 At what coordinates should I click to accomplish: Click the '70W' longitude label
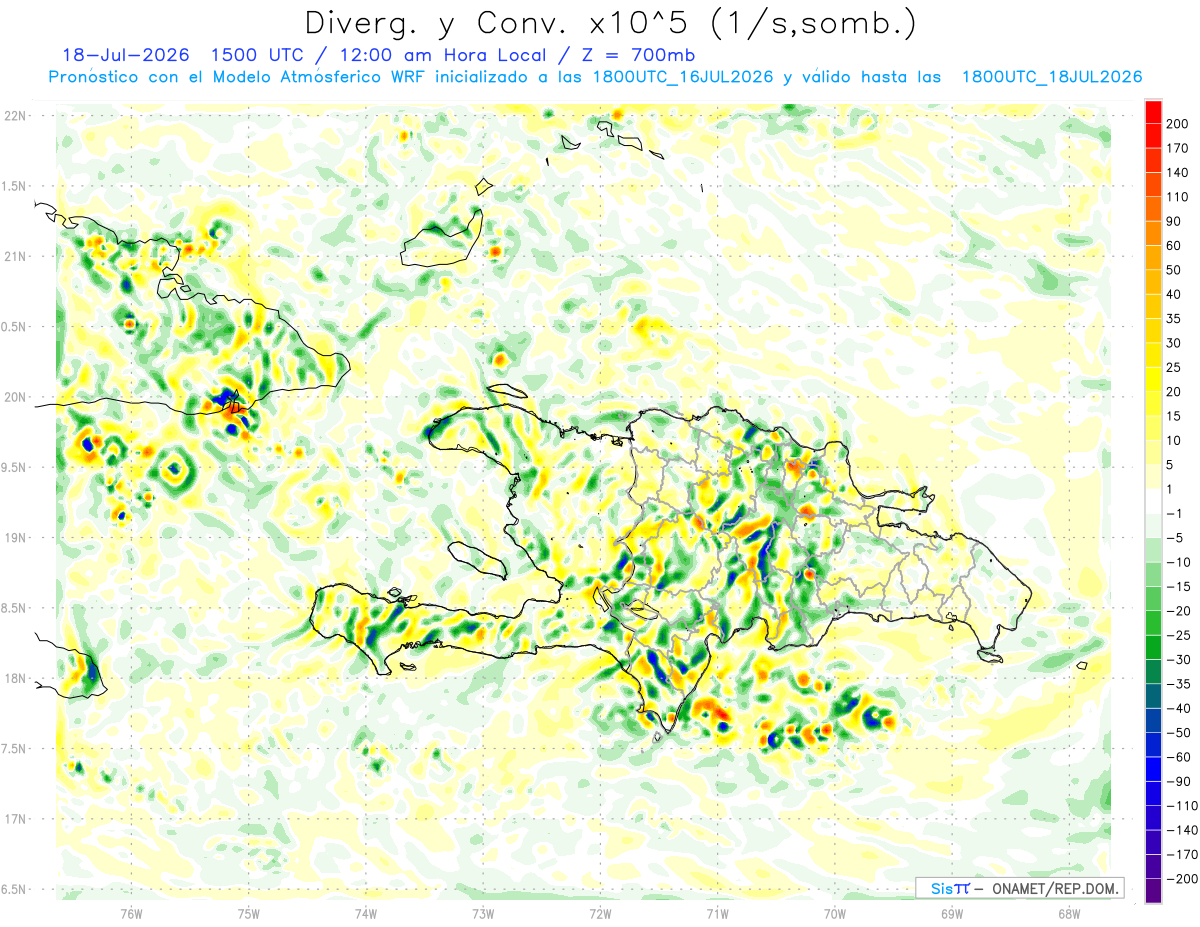click(835, 913)
